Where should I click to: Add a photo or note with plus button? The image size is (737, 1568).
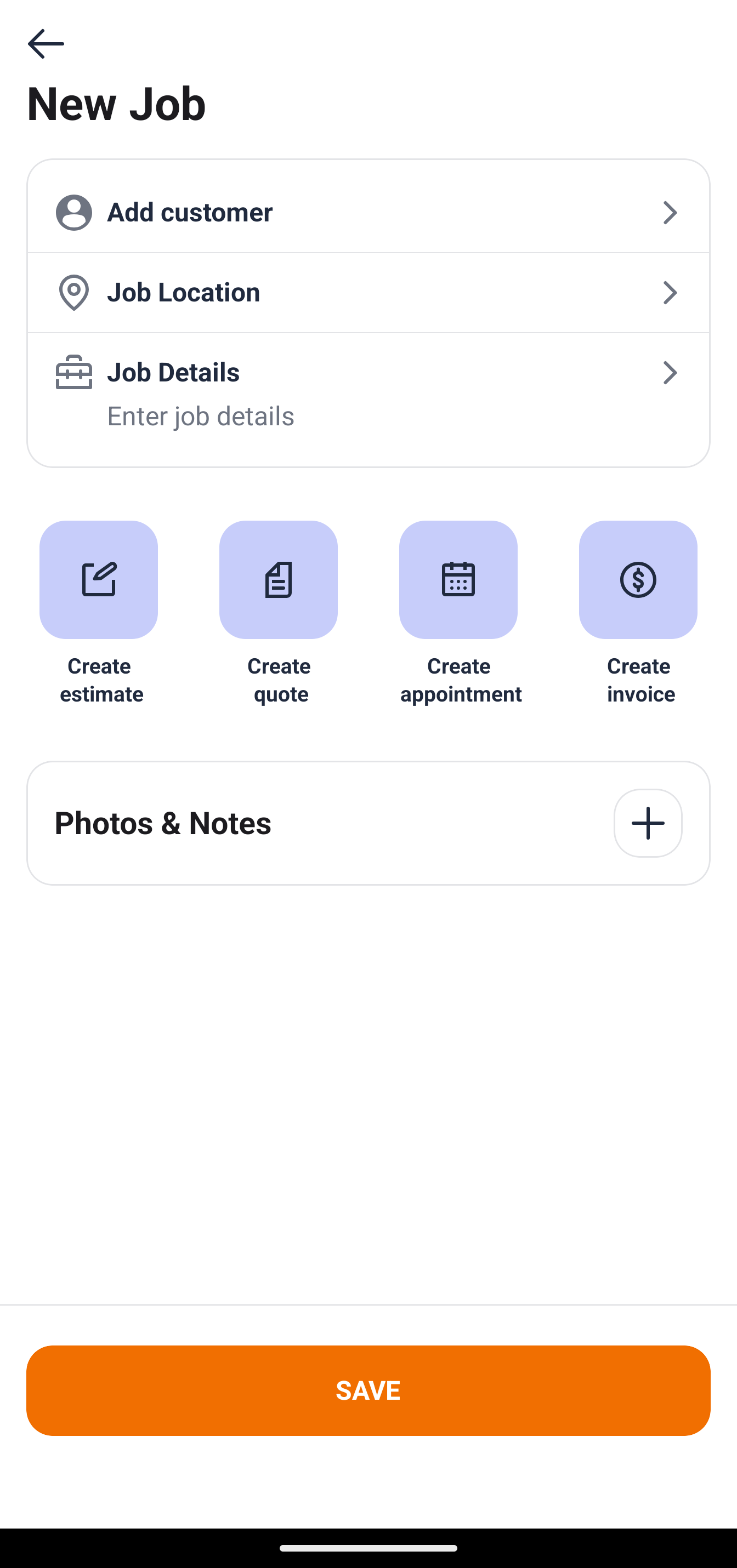pos(648,823)
